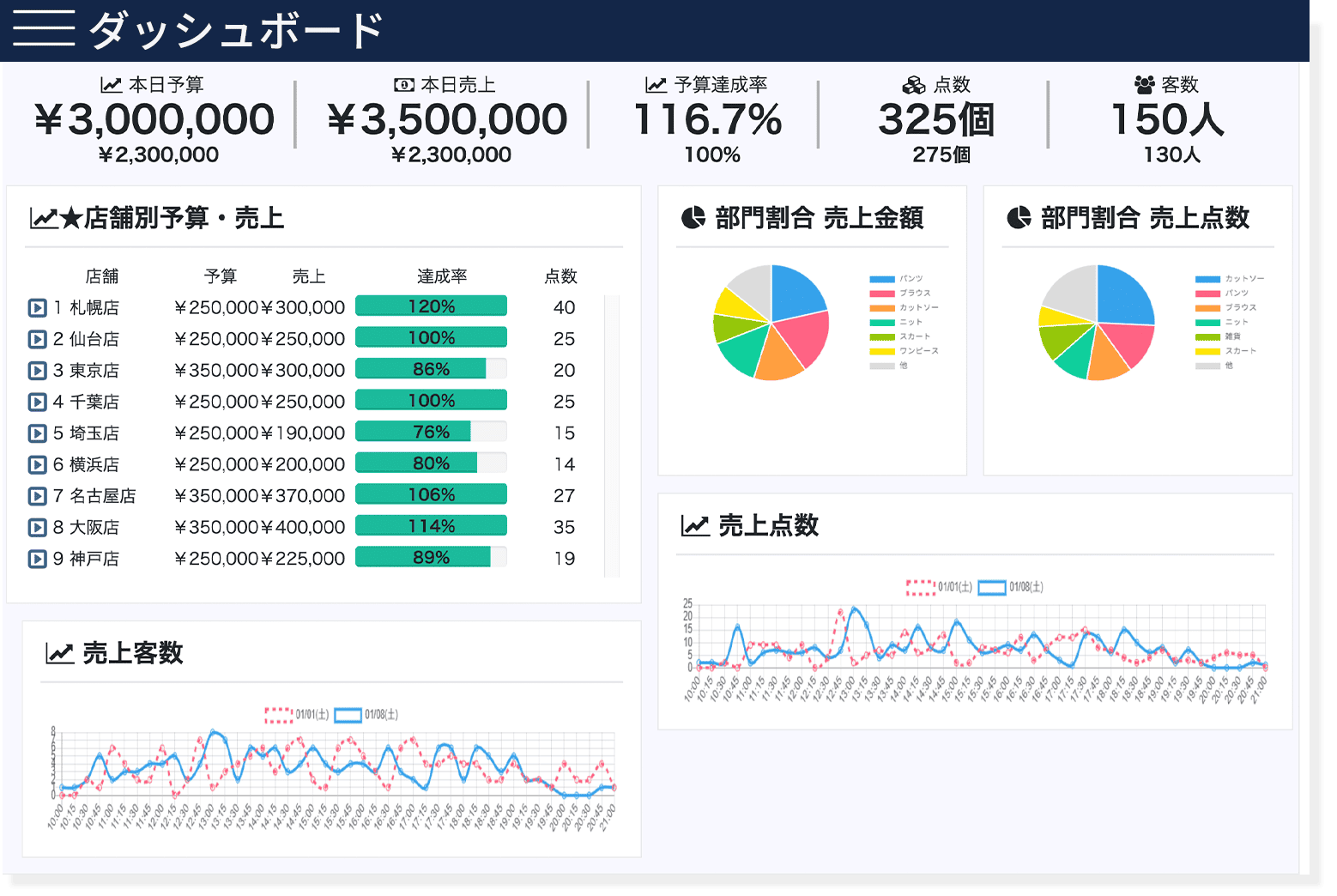Expand row 7 名古屋店 arrow icon
The image size is (1337, 896).
click(x=37, y=496)
